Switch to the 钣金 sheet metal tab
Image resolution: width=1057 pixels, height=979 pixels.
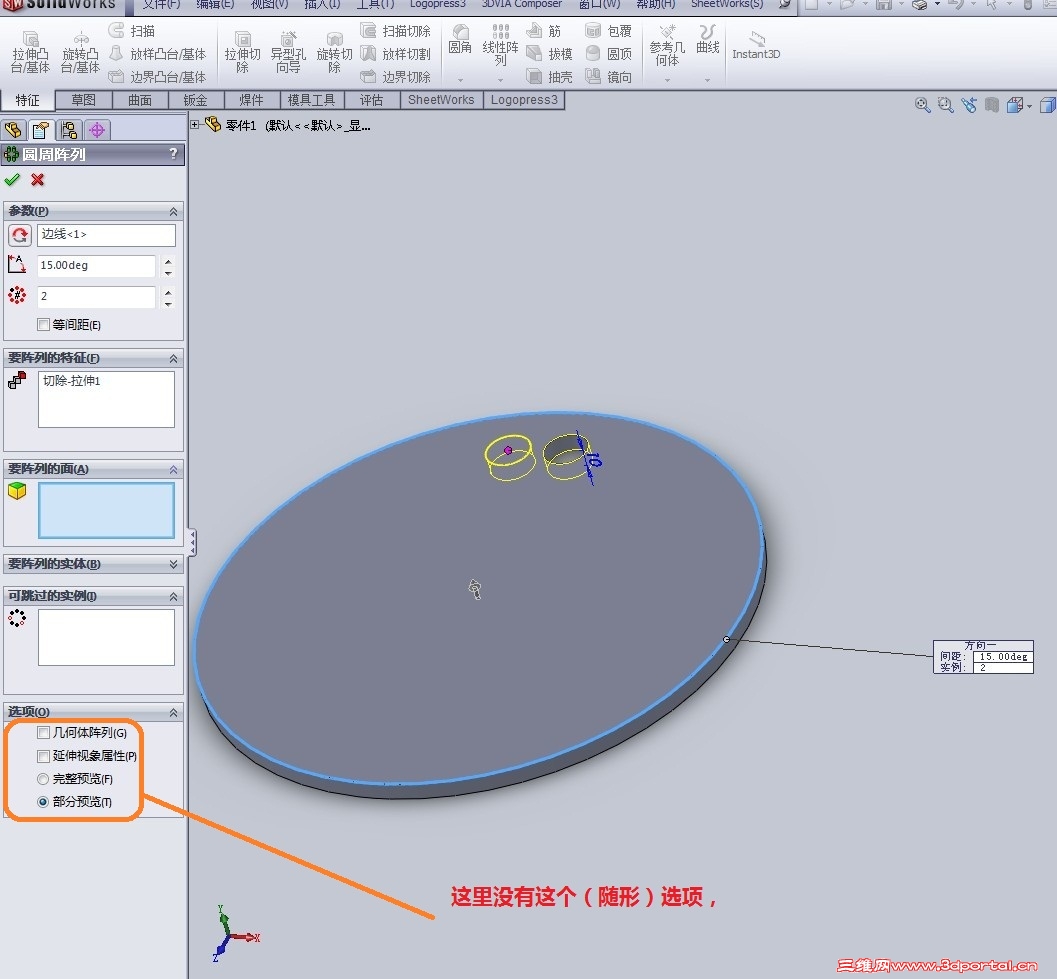tap(195, 100)
